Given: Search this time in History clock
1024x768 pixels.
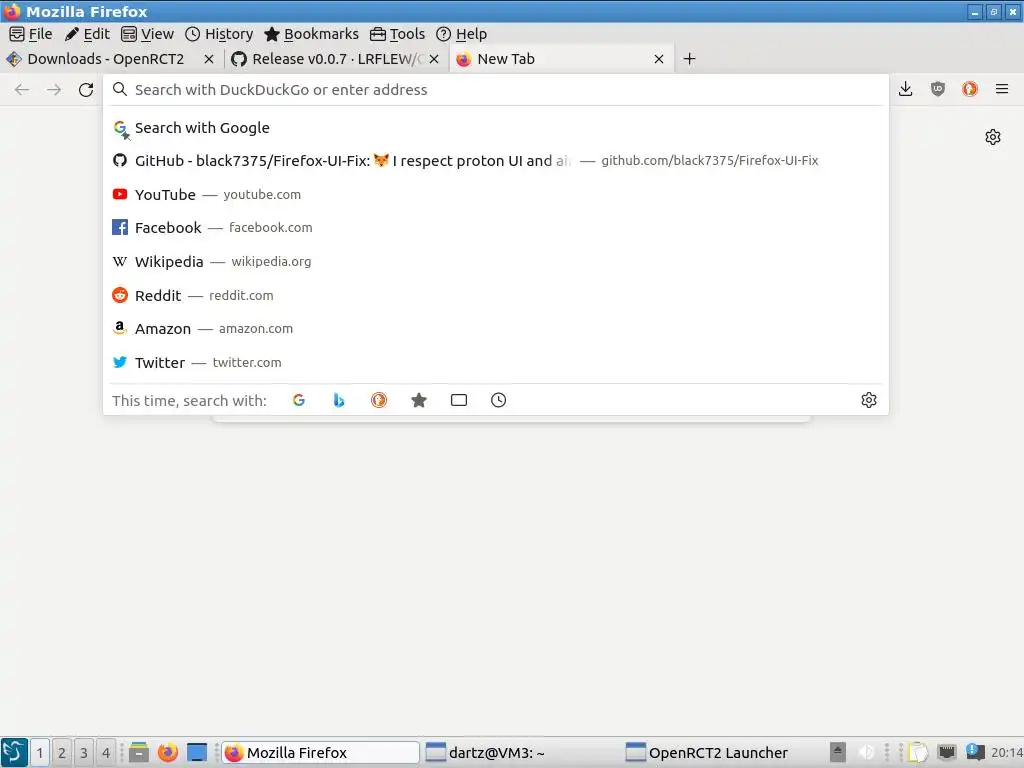Looking at the screenshot, I should (498, 400).
